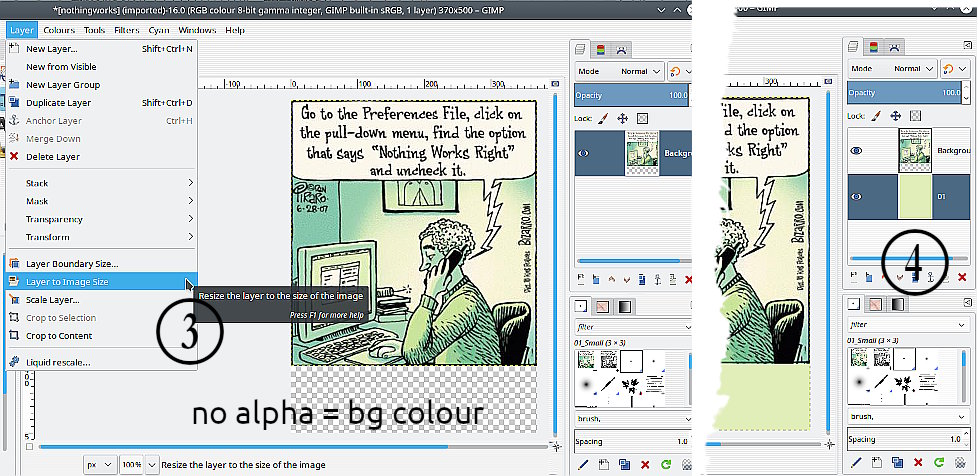Click Duplicate layer icon in left Layers dock

click(642, 279)
